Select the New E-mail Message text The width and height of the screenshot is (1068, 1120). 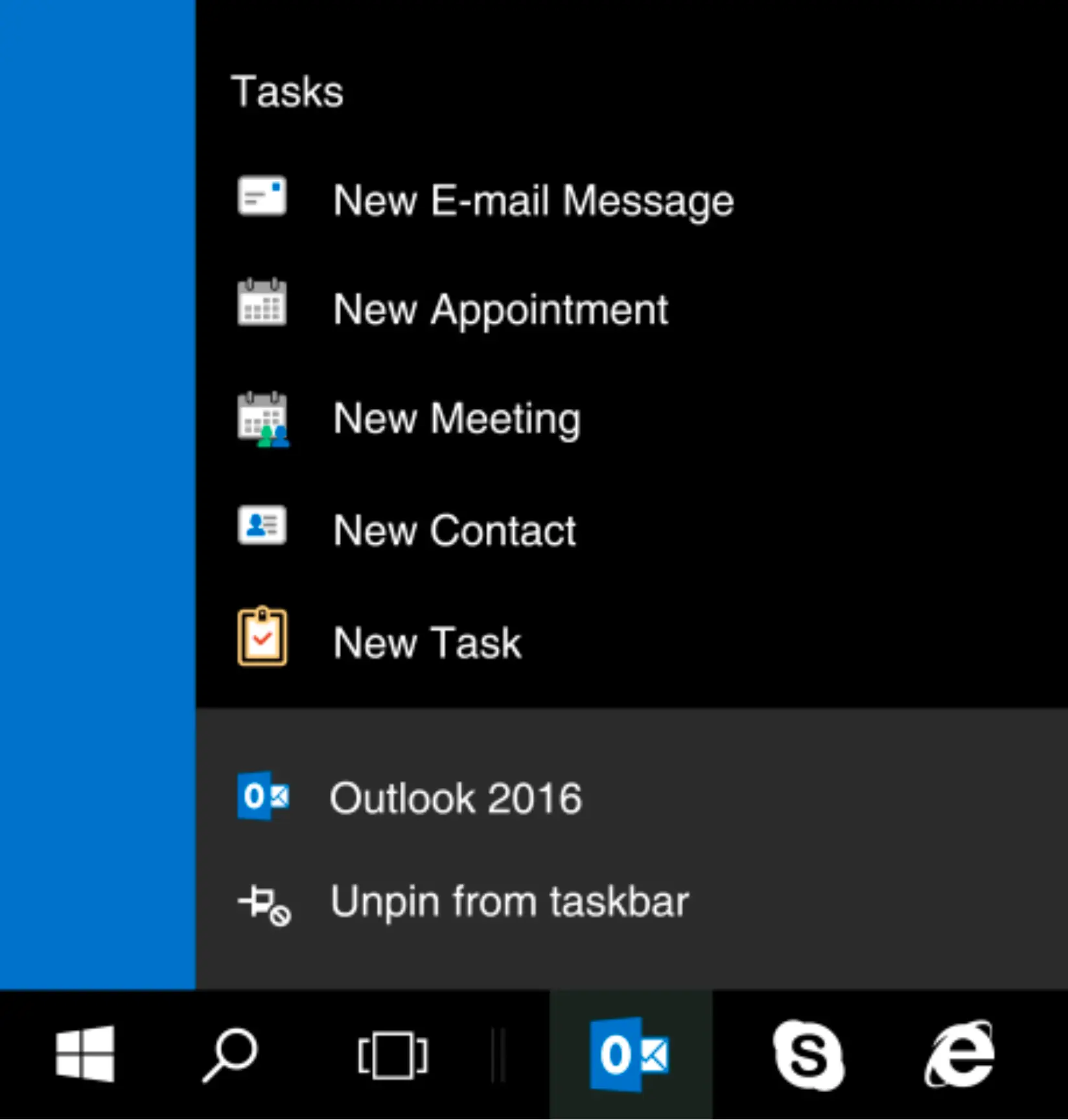pos(533,200)
